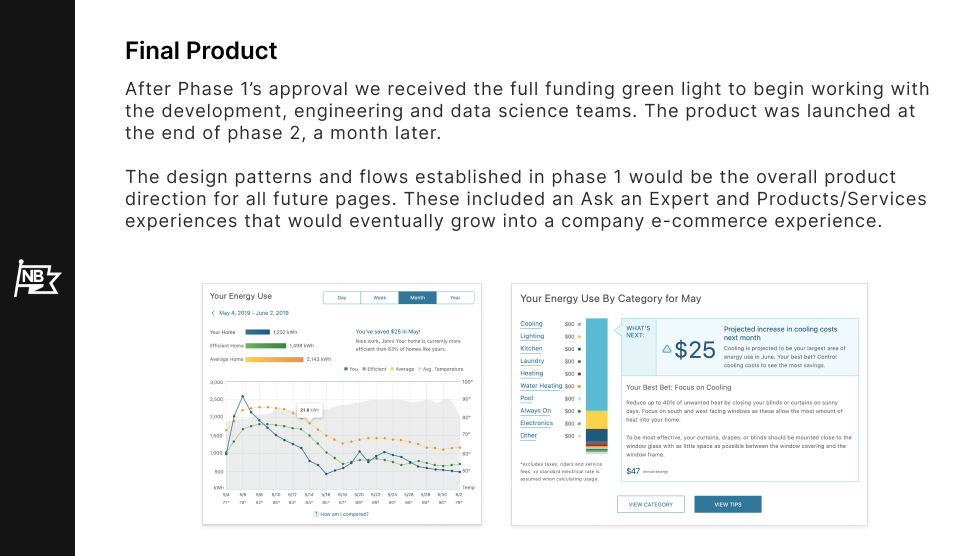The image size is (980, 556).
Task: Click the Electronics category link
Action: click(x=536, y=423)
